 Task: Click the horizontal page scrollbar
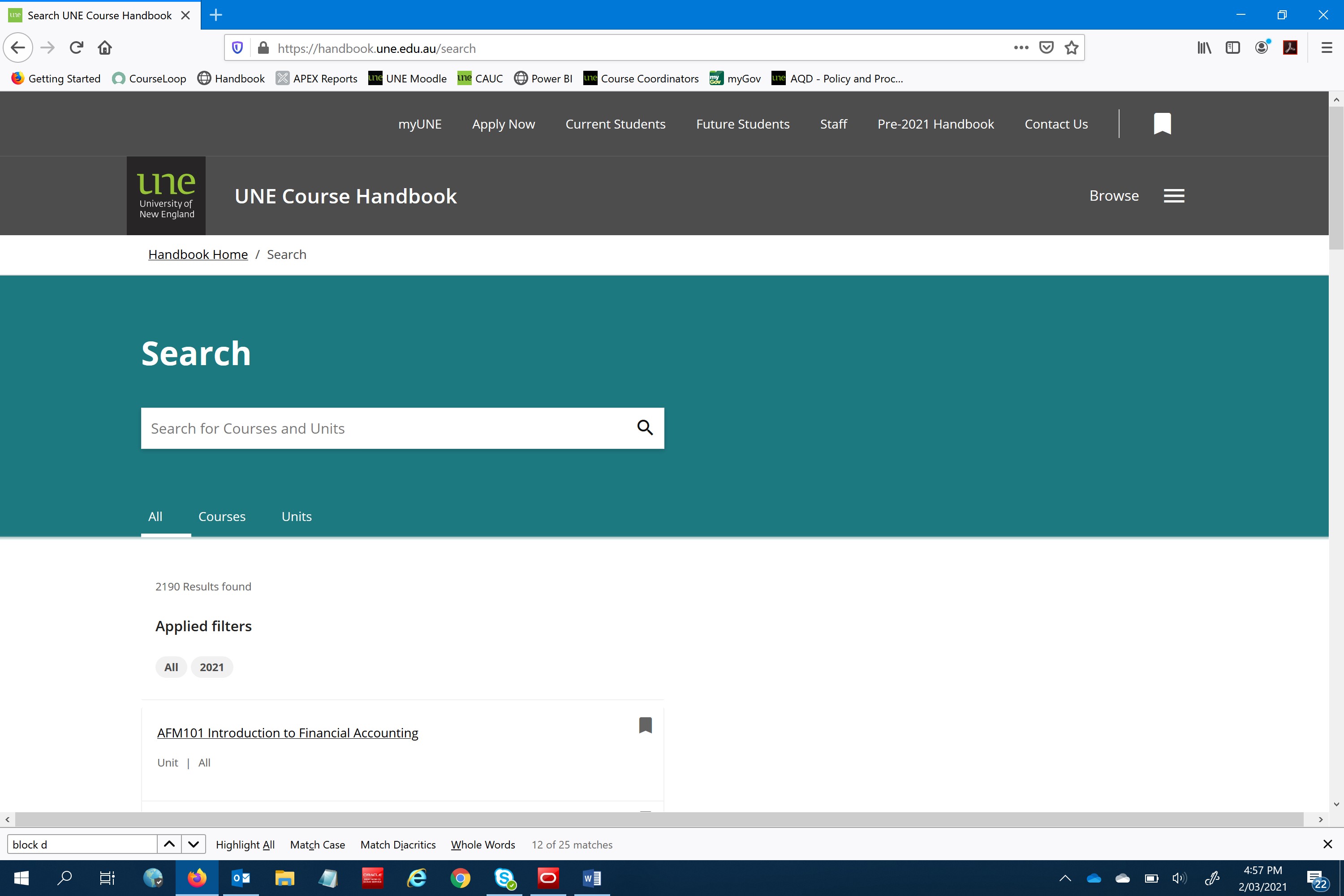coord(659,819)
